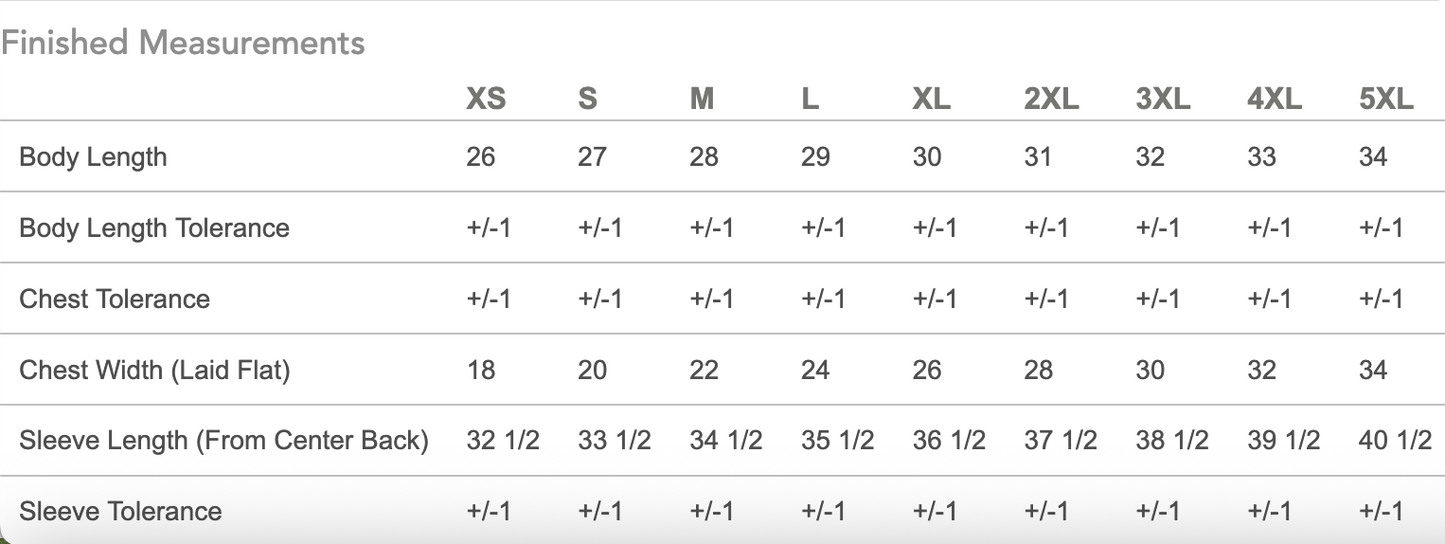This screenshot has height=544, width=1445.
Task: Select the Chest Width (Laid Flat) label
Action: [154, 370]
